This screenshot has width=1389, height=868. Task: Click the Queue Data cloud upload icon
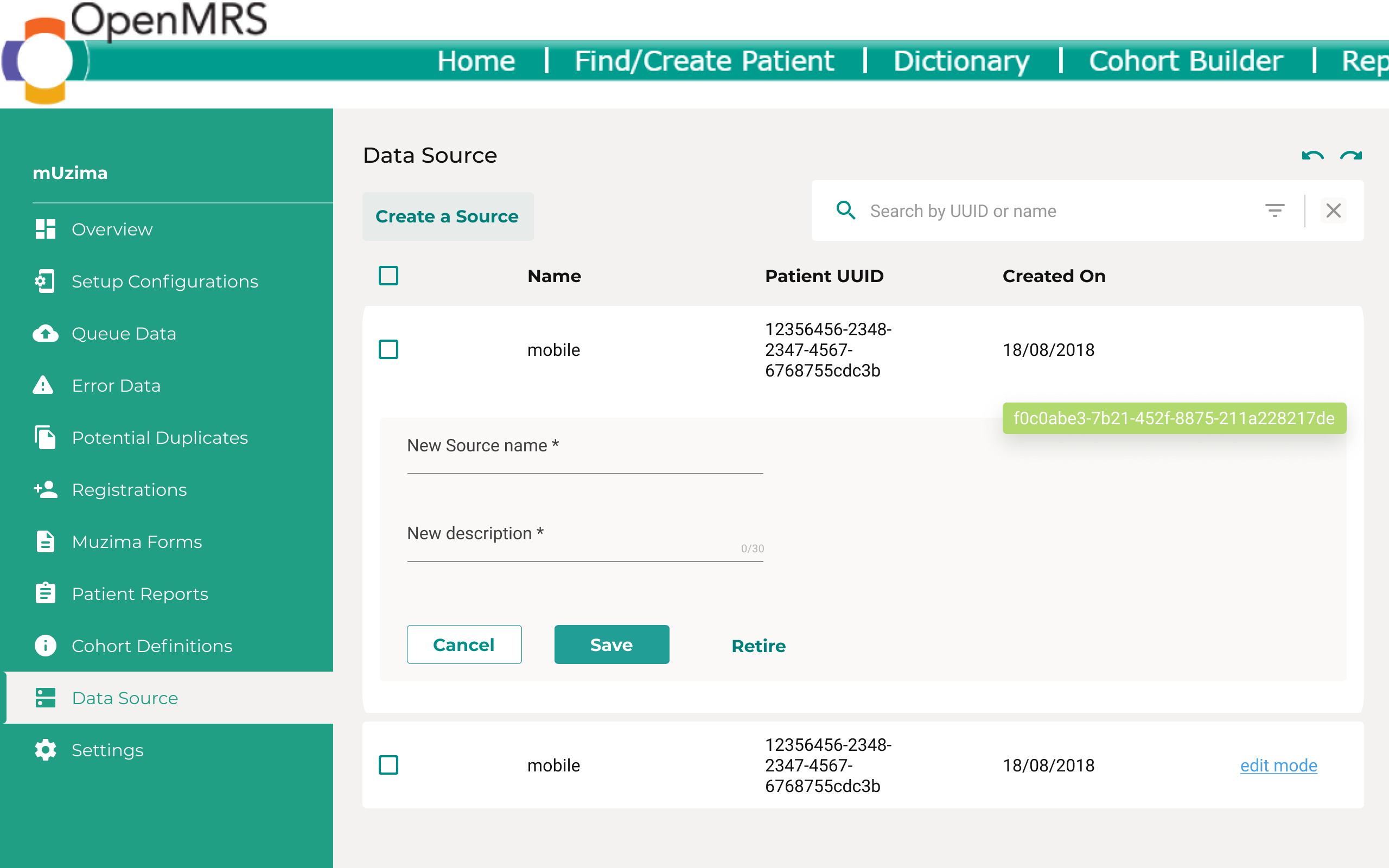coord(46,334)
